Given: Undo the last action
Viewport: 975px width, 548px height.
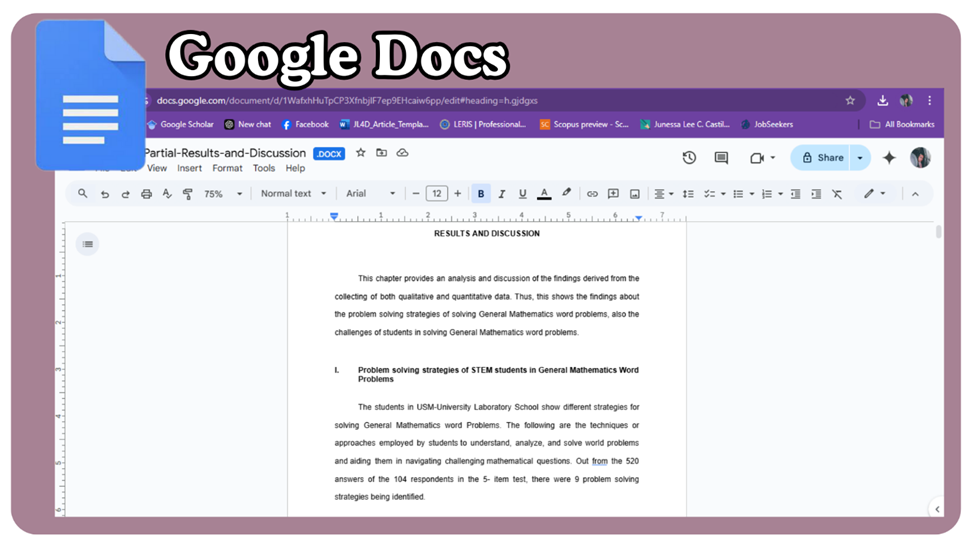Looking at the screenshot, I should click(104, 194).
